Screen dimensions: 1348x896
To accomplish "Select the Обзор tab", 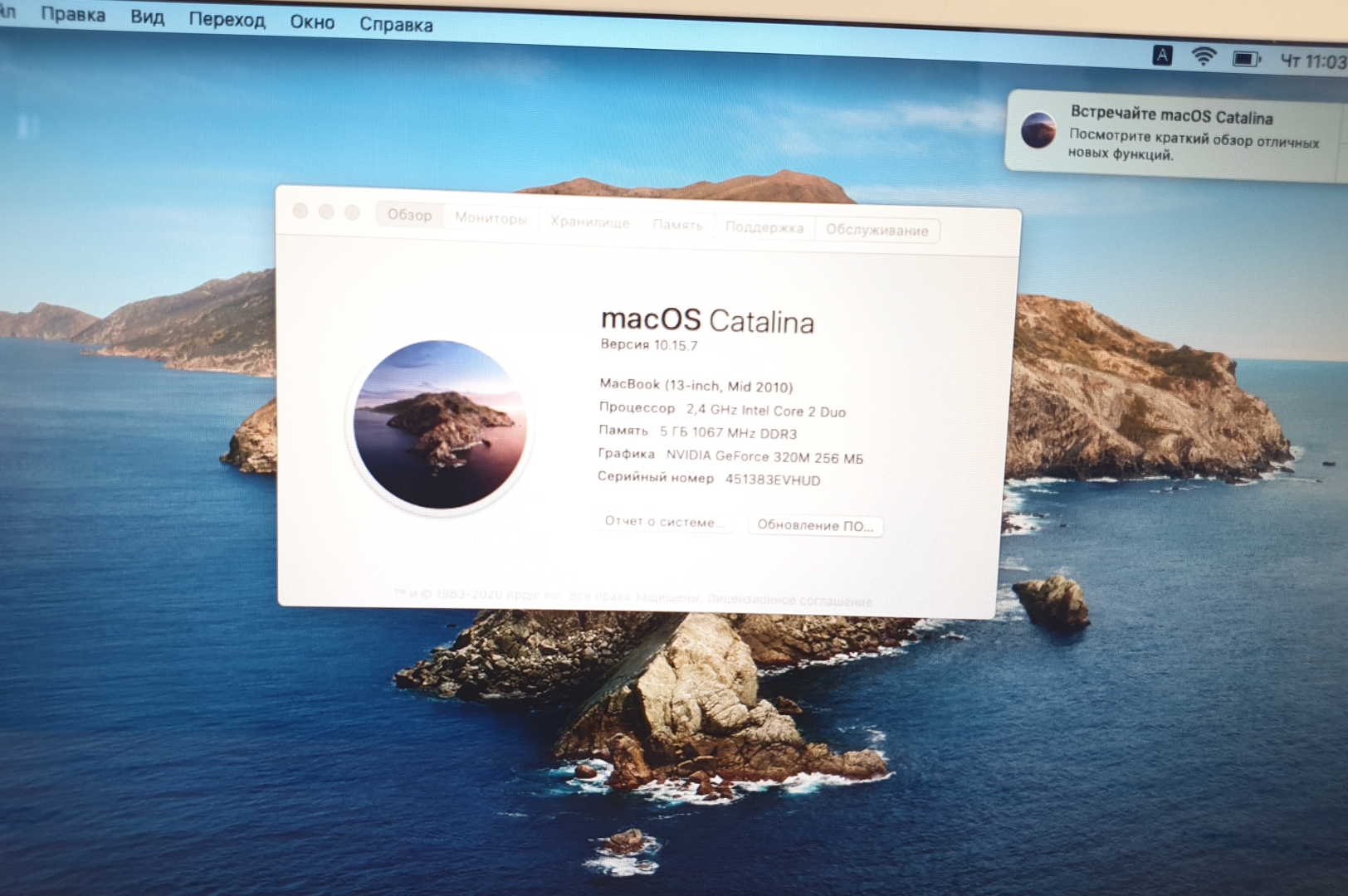I will pyautogui.click(x=409, y=215).
